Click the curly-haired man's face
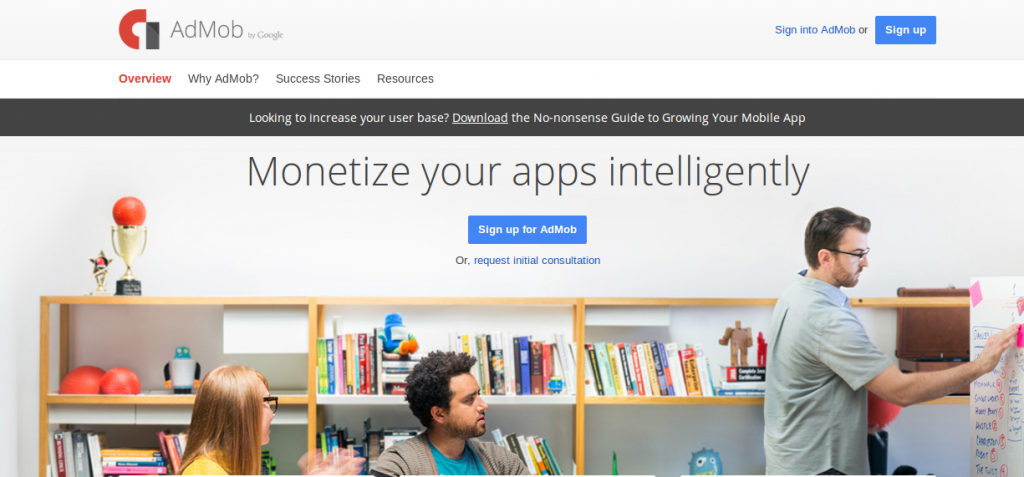 pyautogui.click(x=467, y=408)
